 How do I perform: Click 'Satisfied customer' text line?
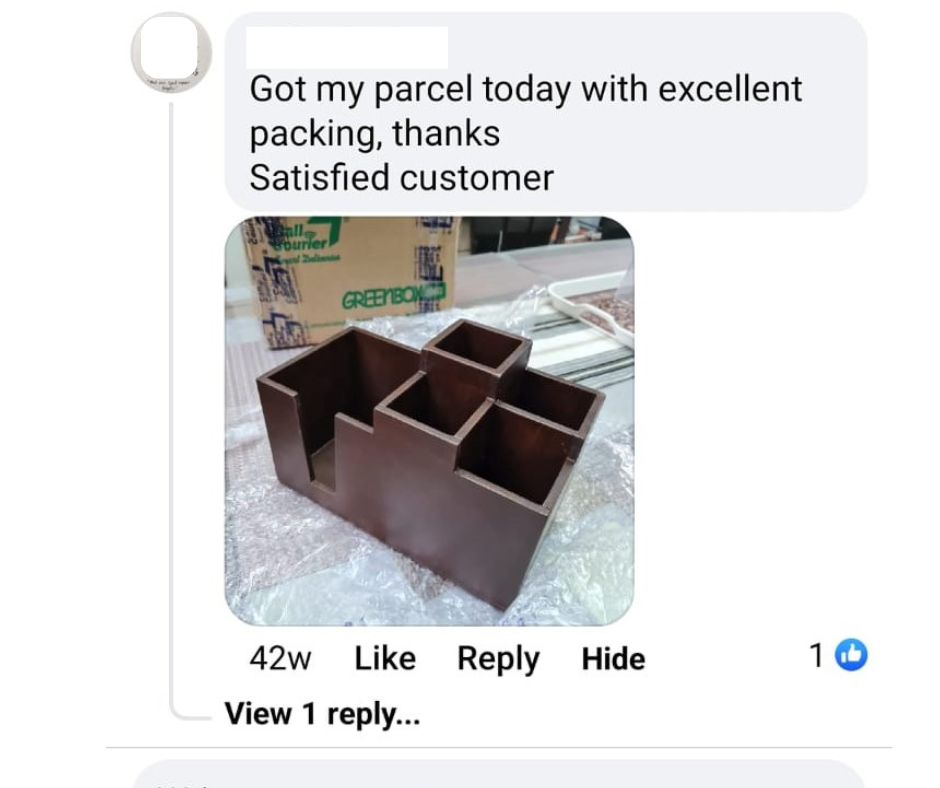[x=401, y=178]
